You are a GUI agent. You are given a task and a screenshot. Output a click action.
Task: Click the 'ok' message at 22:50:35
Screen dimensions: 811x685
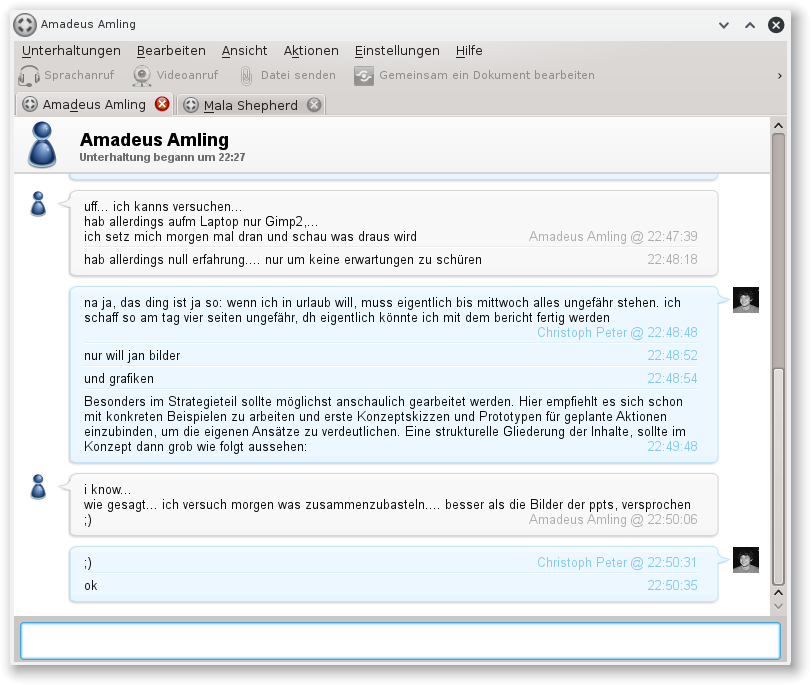tap(91, 585)
